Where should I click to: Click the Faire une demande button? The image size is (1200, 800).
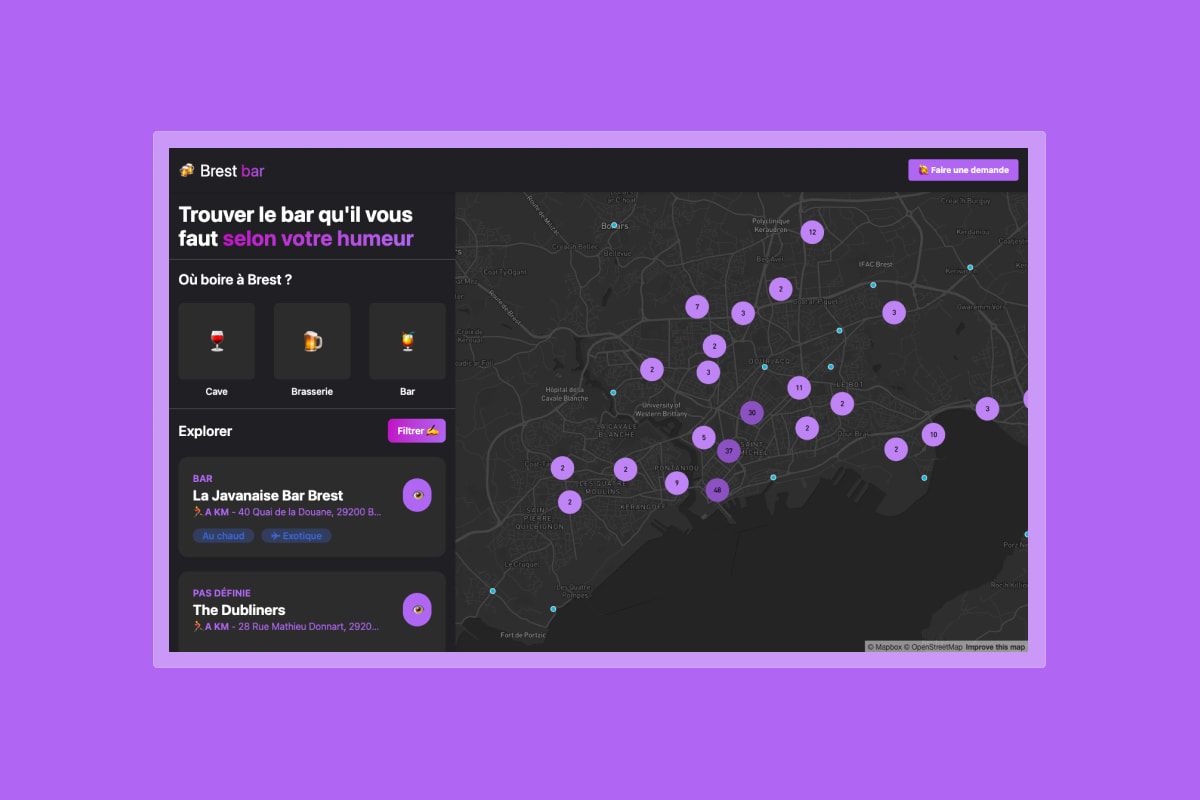[963, 170]
